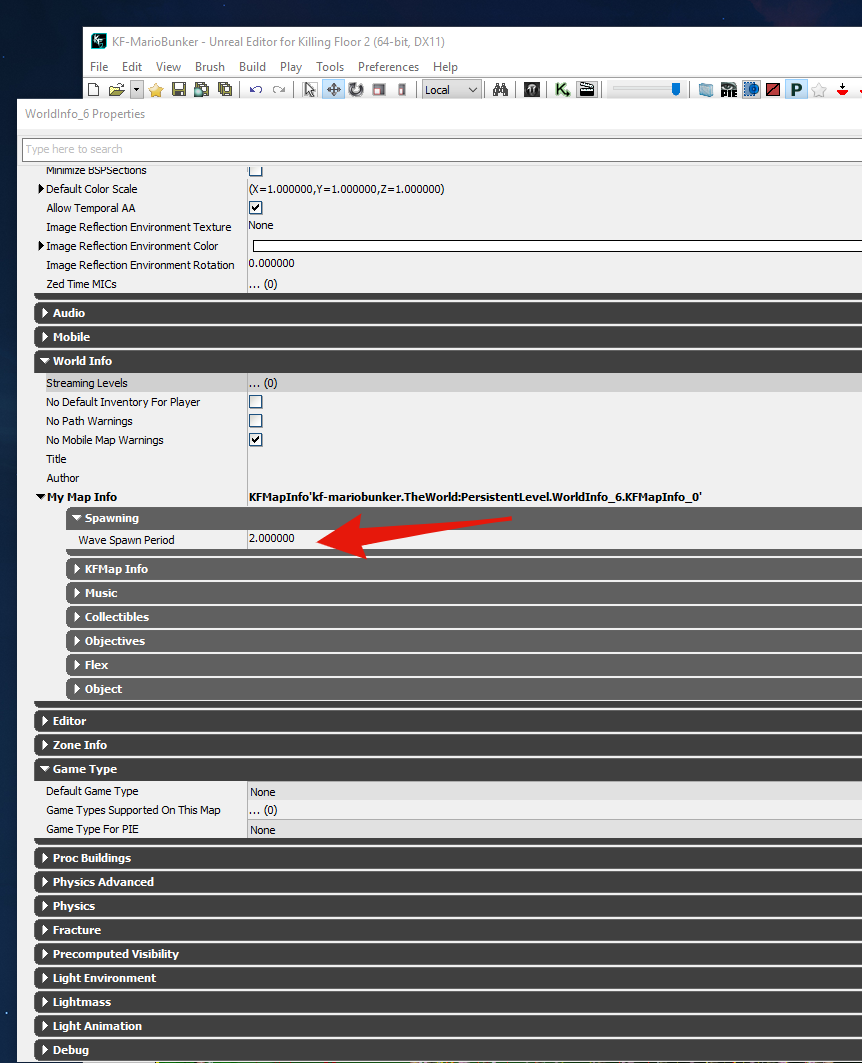Open the Content Browser Unreal icon
This screenshot has height=1063, width=862.
coord(532,89)
